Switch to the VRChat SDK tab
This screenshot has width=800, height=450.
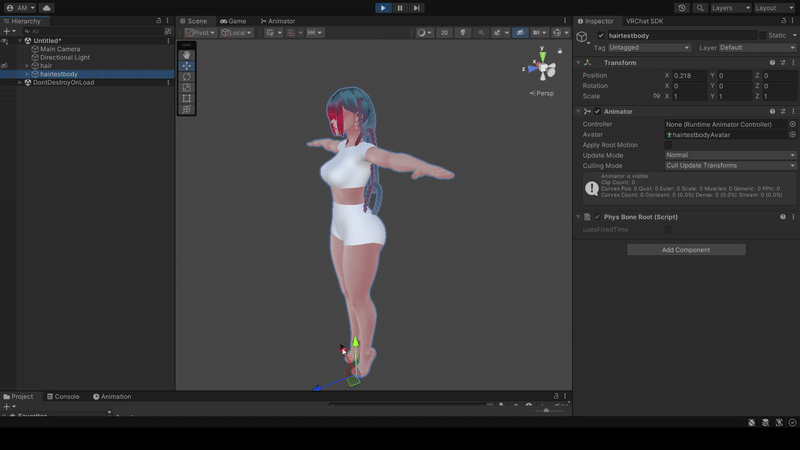(x=647, y=20)
